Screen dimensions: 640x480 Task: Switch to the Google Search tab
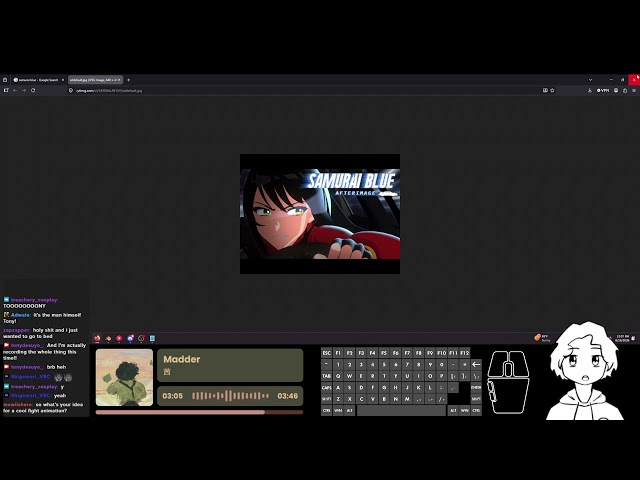click(x=39, y=80)
